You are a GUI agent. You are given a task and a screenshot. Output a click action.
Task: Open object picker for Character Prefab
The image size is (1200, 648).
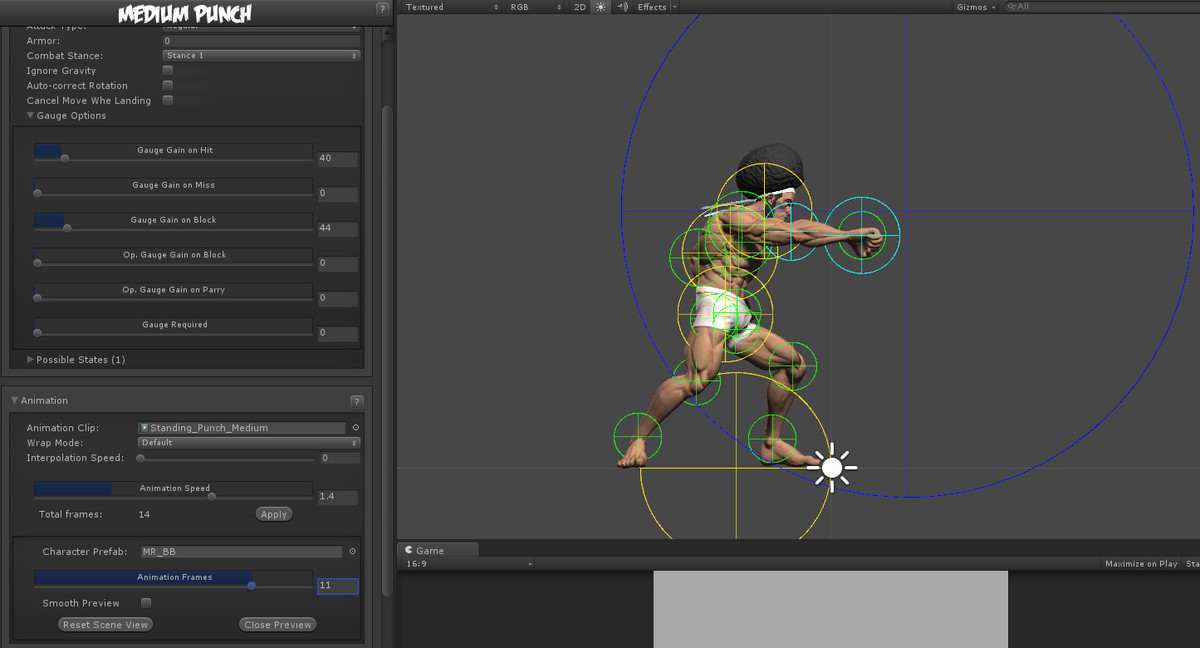pyautogui.click(x=352, y=551)
